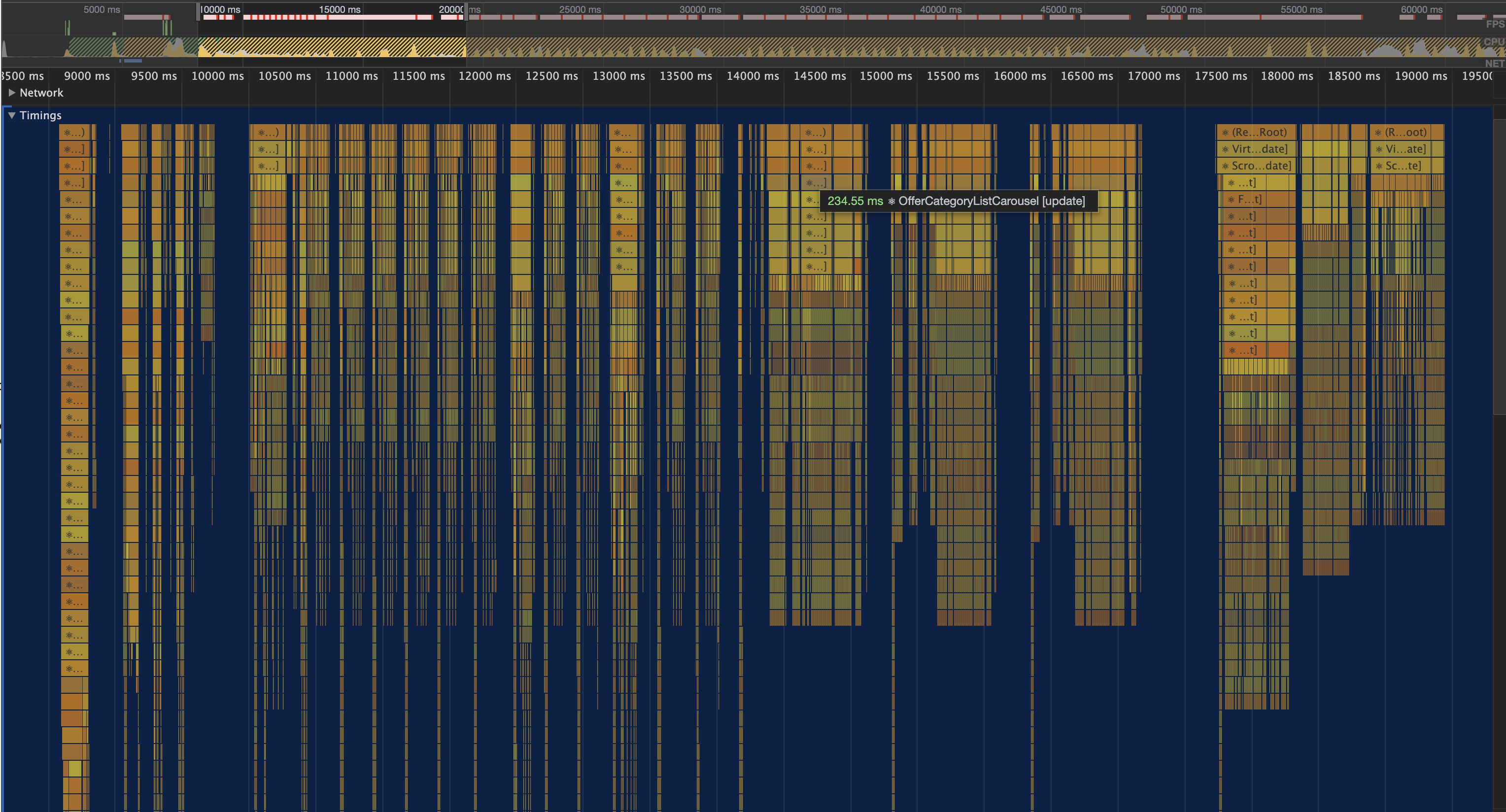Click the right overview selection handle
The image size is (1506, 812).
[x=466, y=12]
